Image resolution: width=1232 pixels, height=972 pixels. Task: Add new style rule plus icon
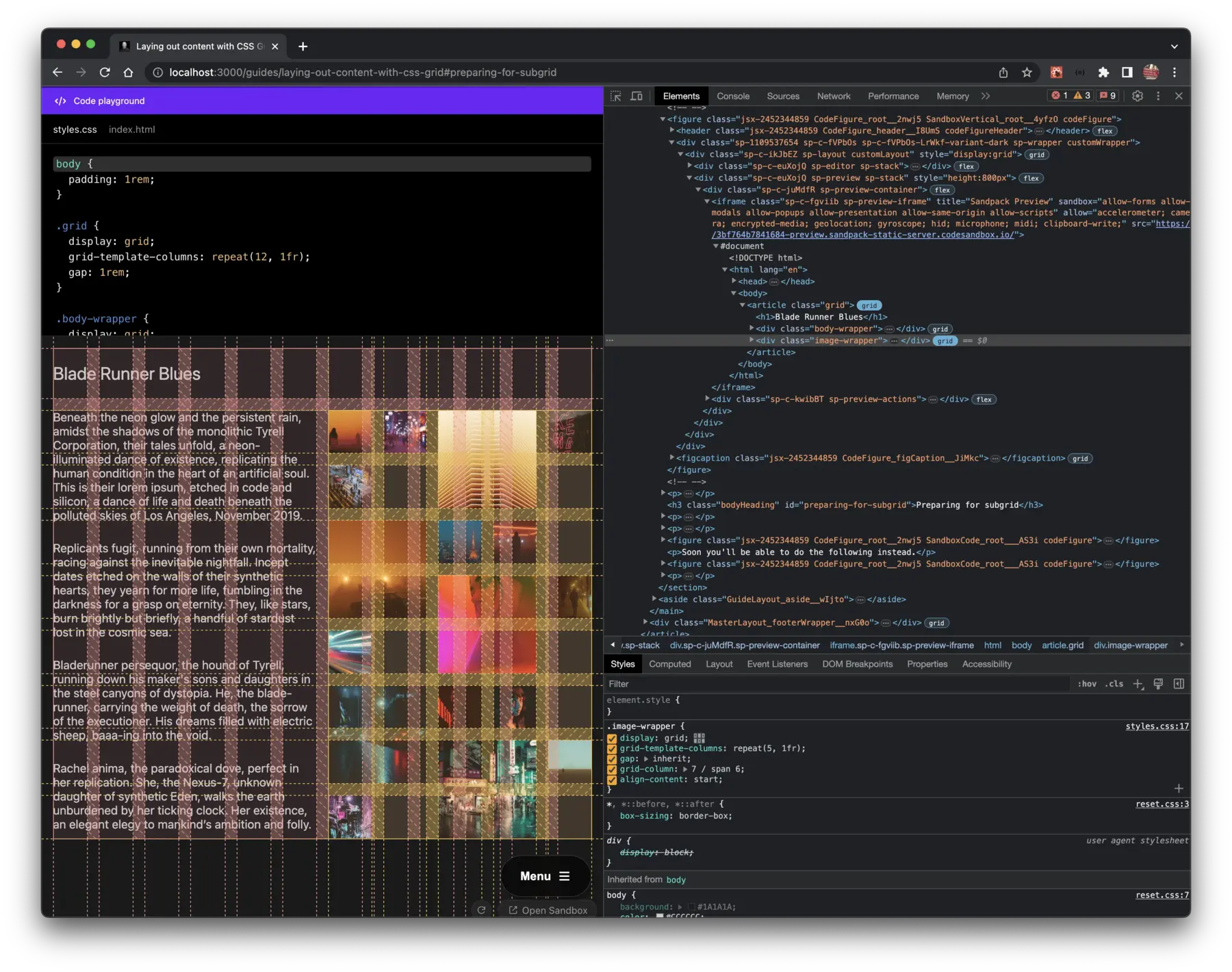(x=1138, y=684)
